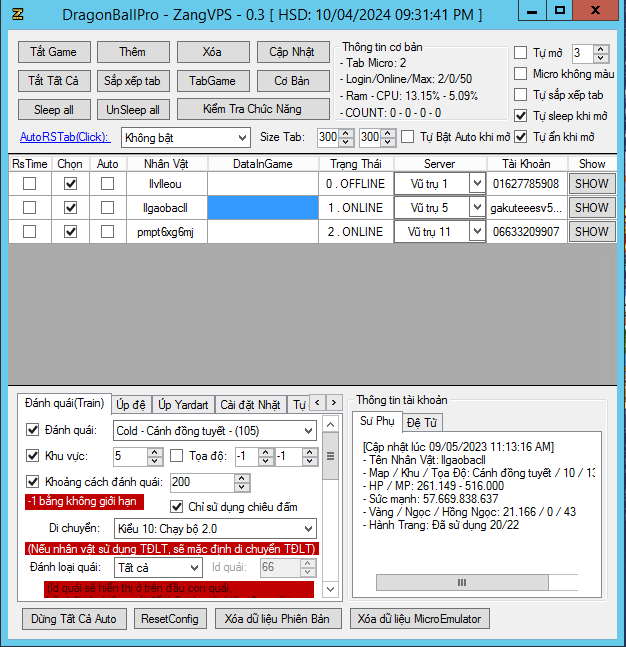Increase the Khu vực value using up arrow

coord(154,451)
